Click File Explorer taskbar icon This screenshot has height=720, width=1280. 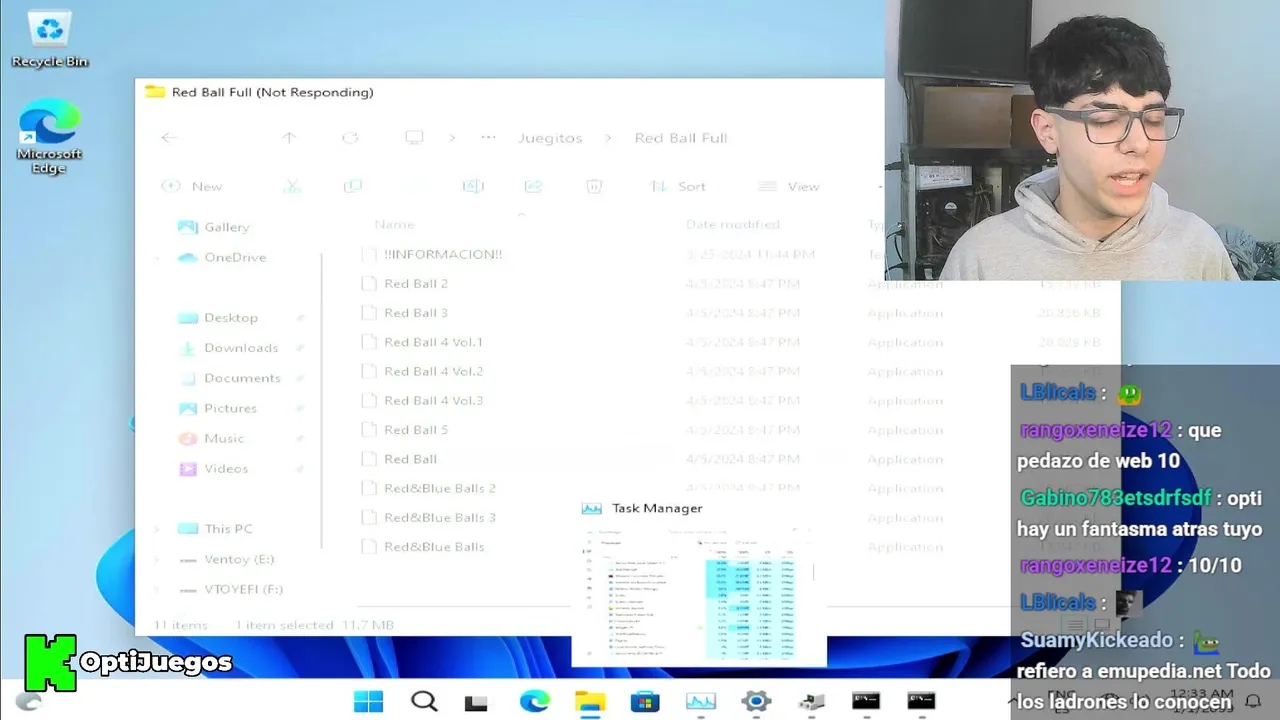[x=590, y=701]
